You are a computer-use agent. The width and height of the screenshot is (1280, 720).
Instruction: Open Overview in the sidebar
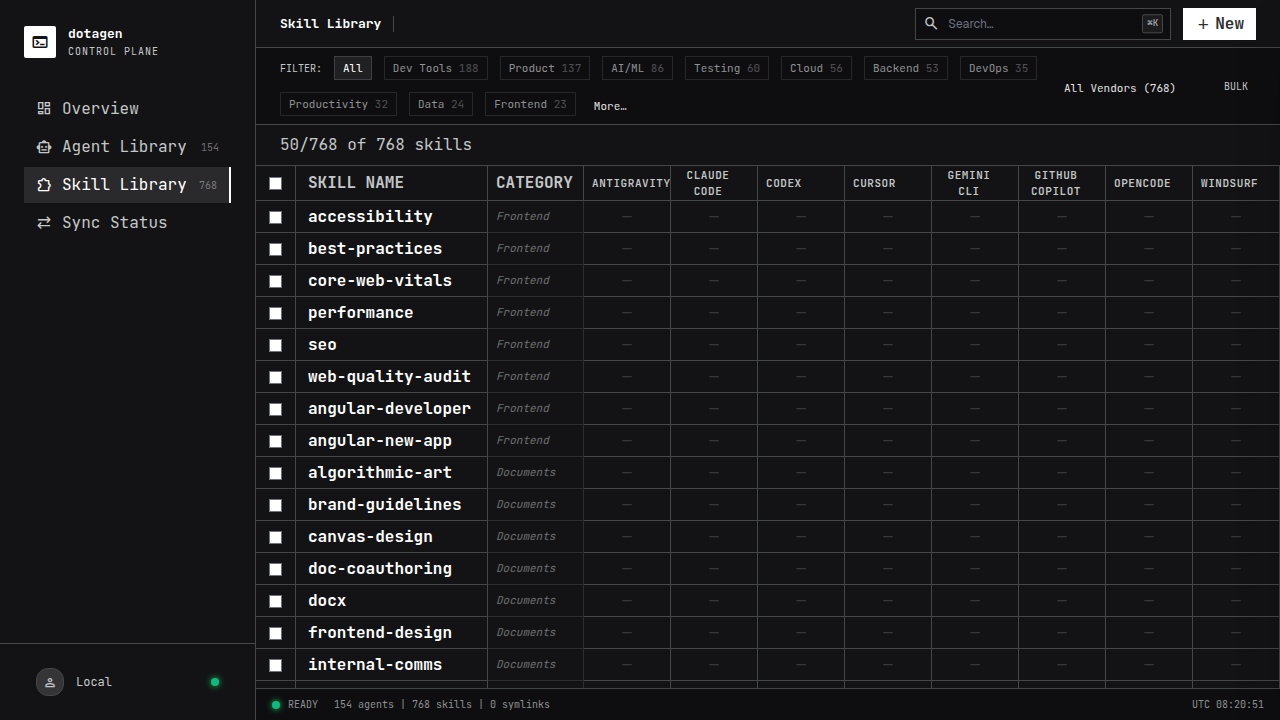pos(128,108)
